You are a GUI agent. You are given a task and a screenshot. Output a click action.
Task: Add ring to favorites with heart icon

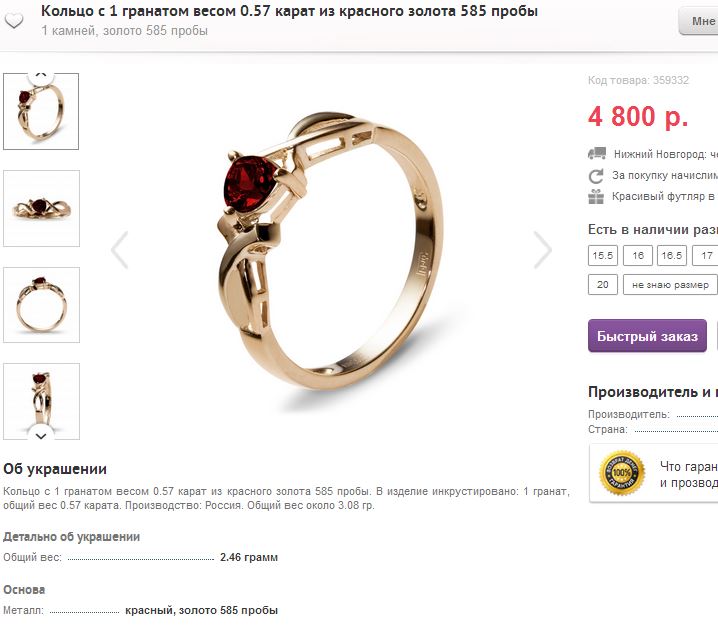(x=14, y=20)
